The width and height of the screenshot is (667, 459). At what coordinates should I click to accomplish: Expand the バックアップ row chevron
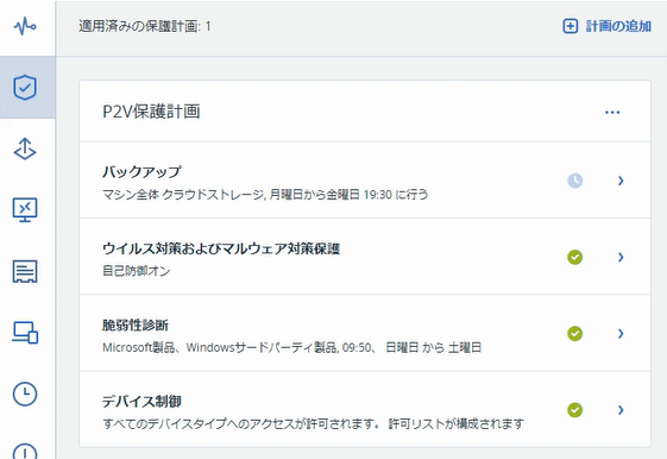(x=621, y=181)
